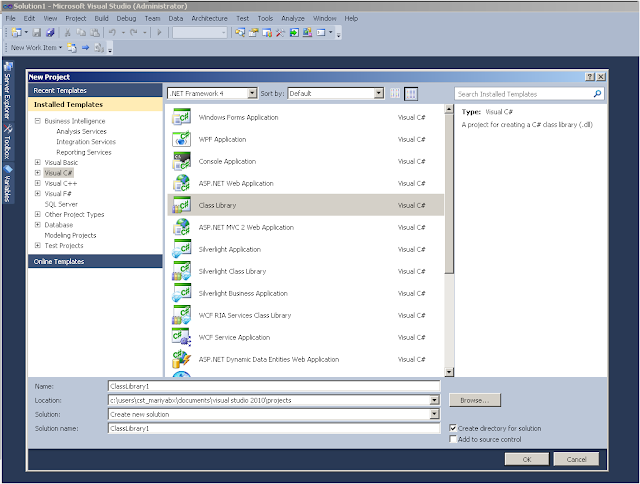Select the ASP.NET Web Application template icon
640x484 pixels.
pos(182,183)
